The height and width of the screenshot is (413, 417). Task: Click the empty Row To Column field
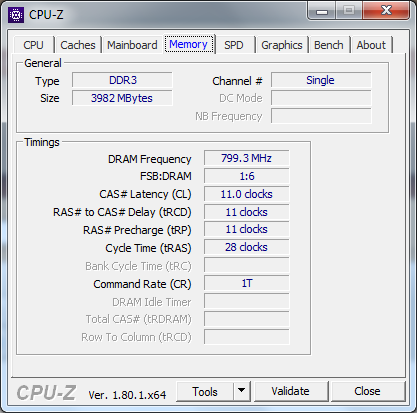(247, 337)
